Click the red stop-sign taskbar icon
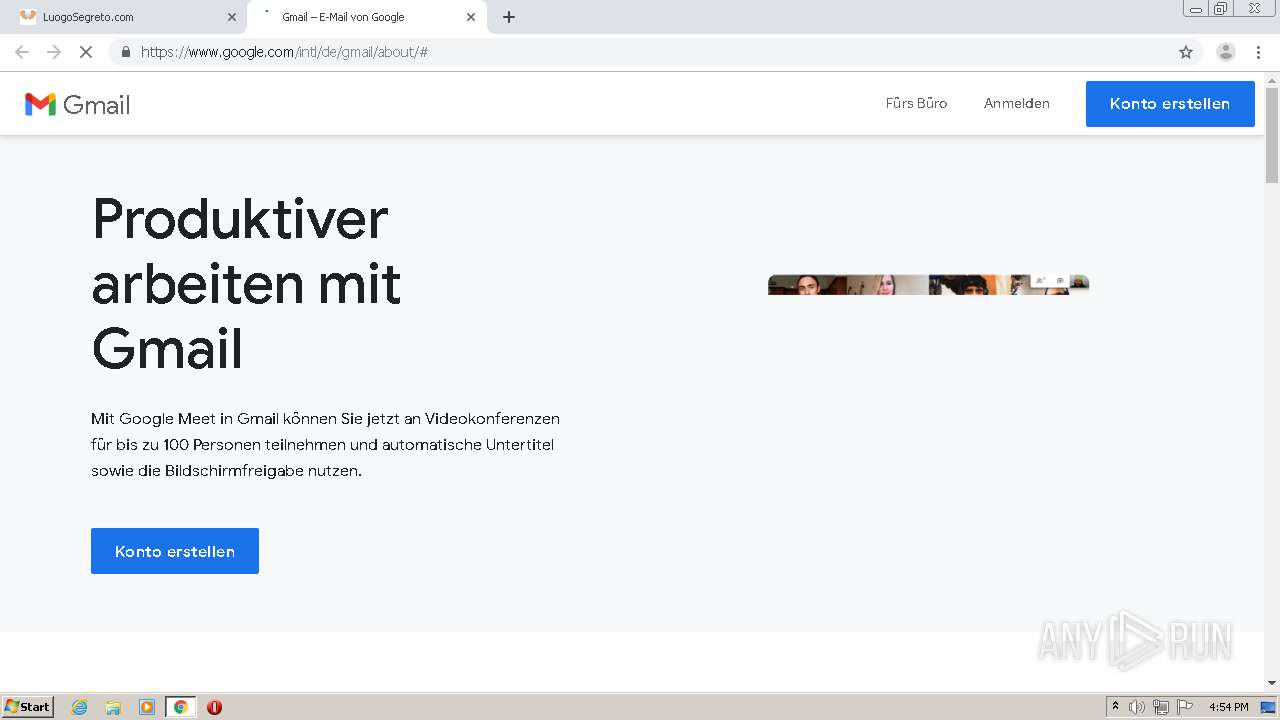Viewport: 1280px width, 720px height. click(x=214, y=707)
